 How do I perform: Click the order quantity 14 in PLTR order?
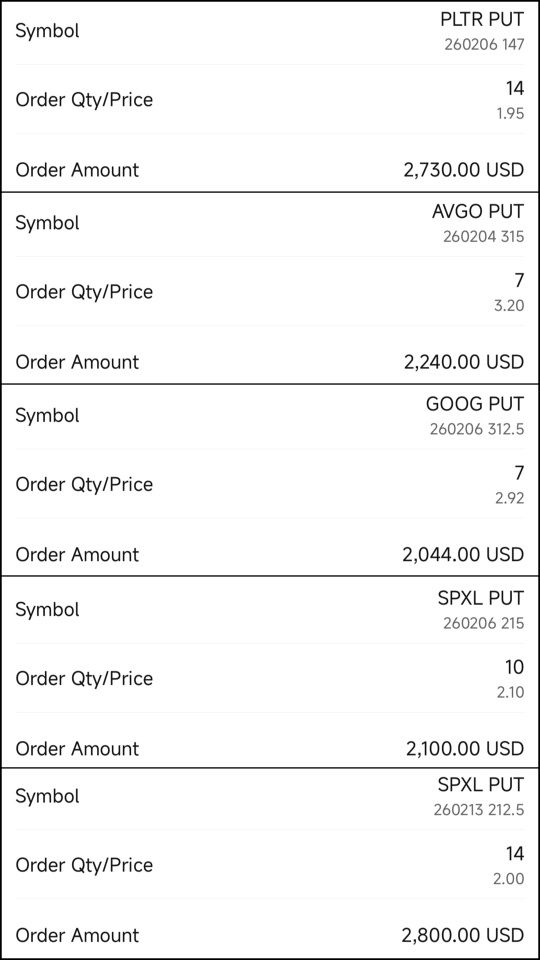point(515,89)
